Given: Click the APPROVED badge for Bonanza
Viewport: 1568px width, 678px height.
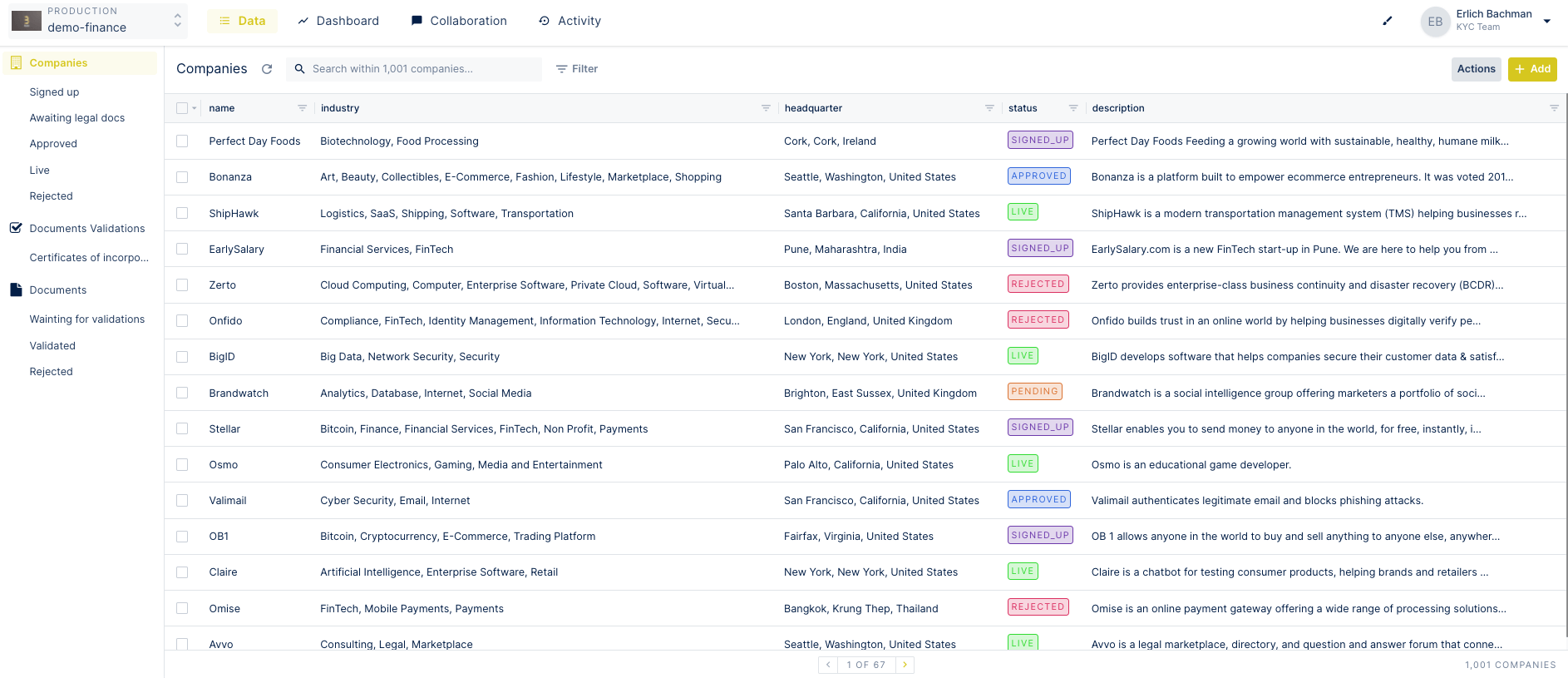Looking at the screenshot, I should pos(1039,176).
